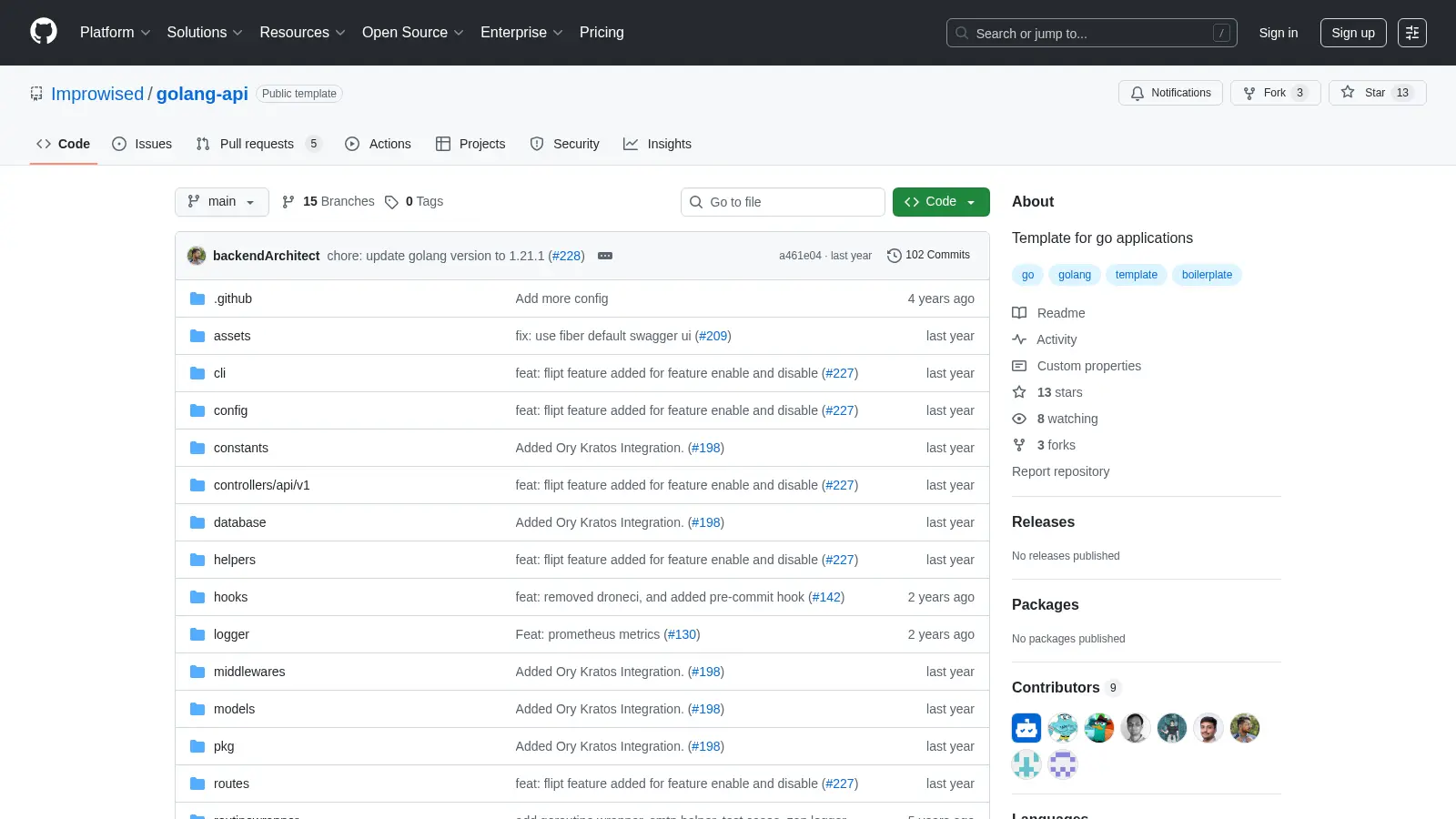Open the Actions tab

click(378, 144)
